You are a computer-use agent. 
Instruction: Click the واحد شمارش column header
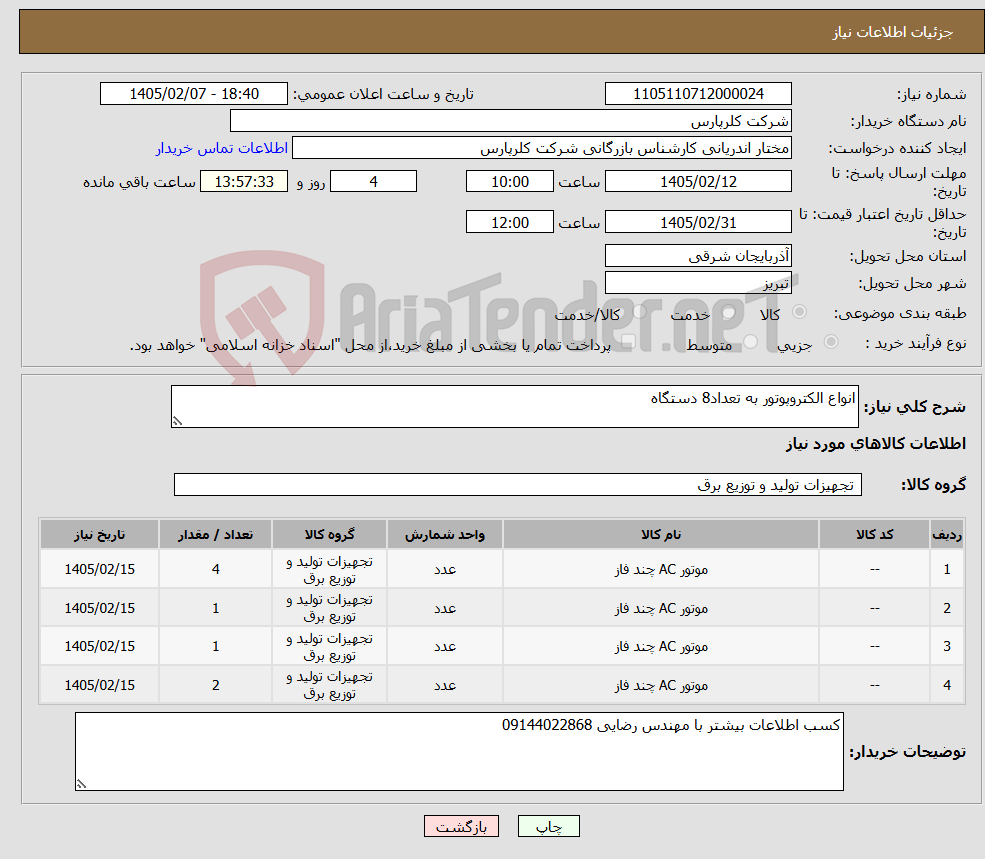click(x=445, y=534)
